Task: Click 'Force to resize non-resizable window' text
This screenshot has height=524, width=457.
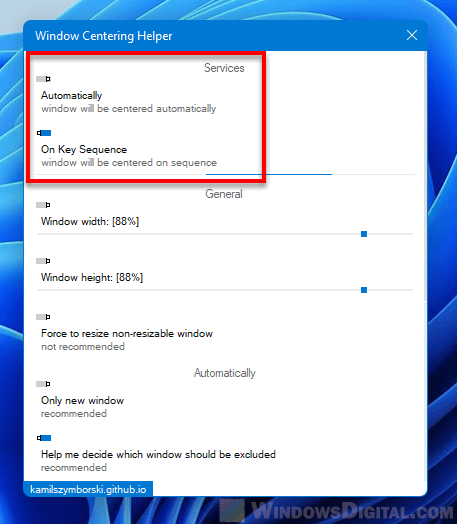Action: (127, 334)
